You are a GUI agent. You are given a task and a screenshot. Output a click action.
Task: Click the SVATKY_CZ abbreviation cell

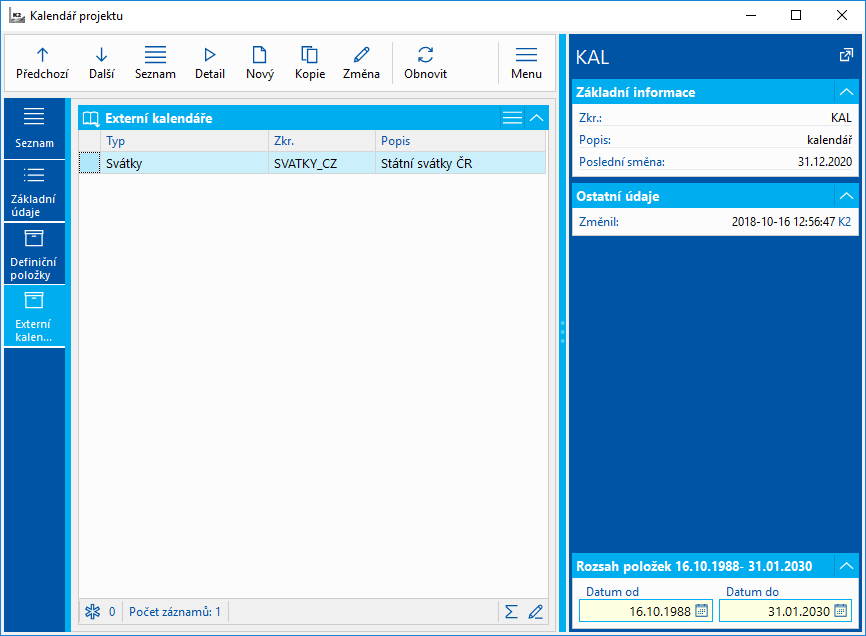[322, 163]
